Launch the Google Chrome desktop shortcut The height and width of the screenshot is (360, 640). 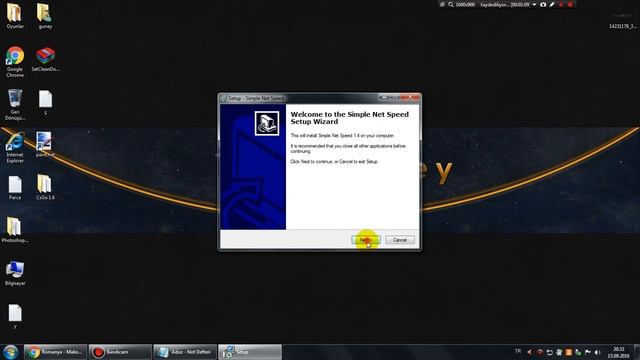tap(15, 62)
